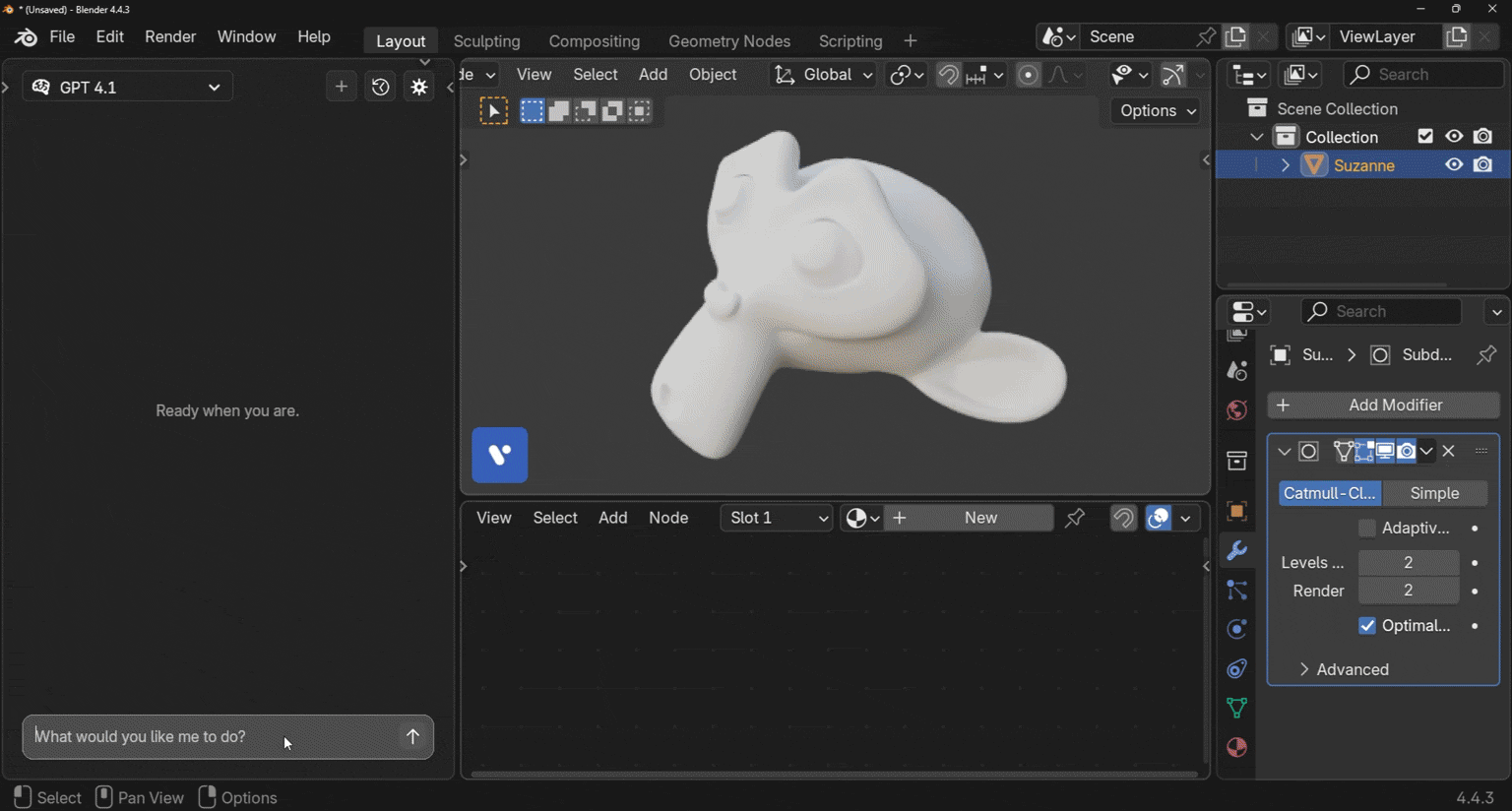Open the Object properties tab
Viewport: 1512px width, 811px height.
click(x=1237, y=511)
